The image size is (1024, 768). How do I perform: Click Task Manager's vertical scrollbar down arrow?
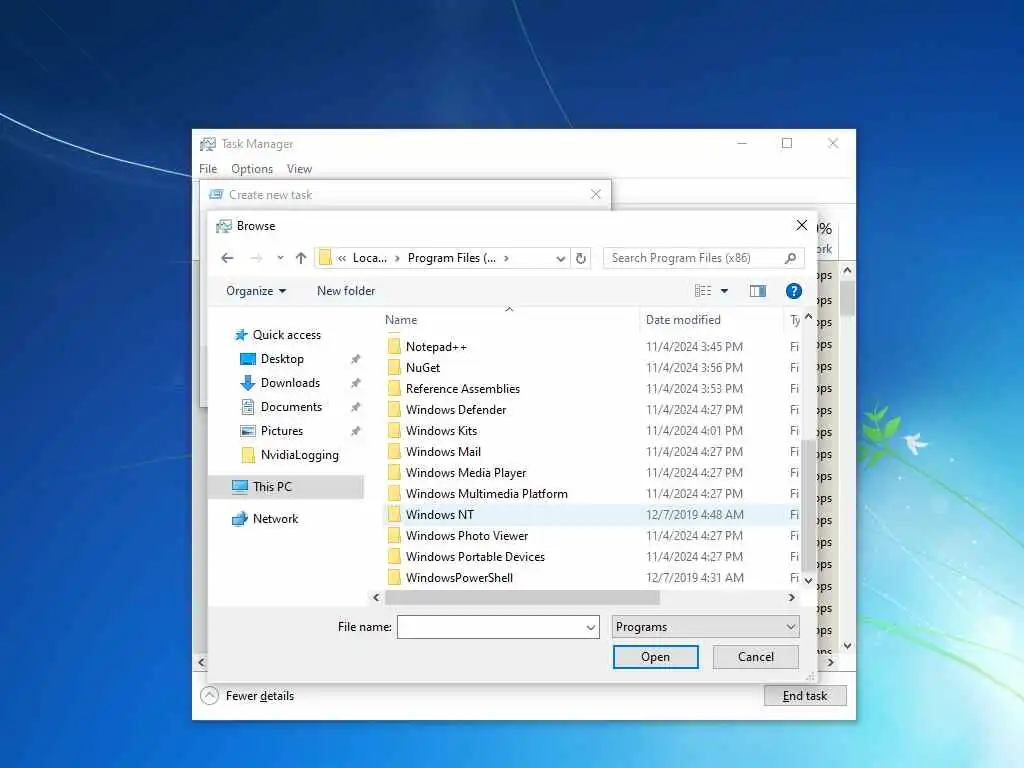(847, 645)
